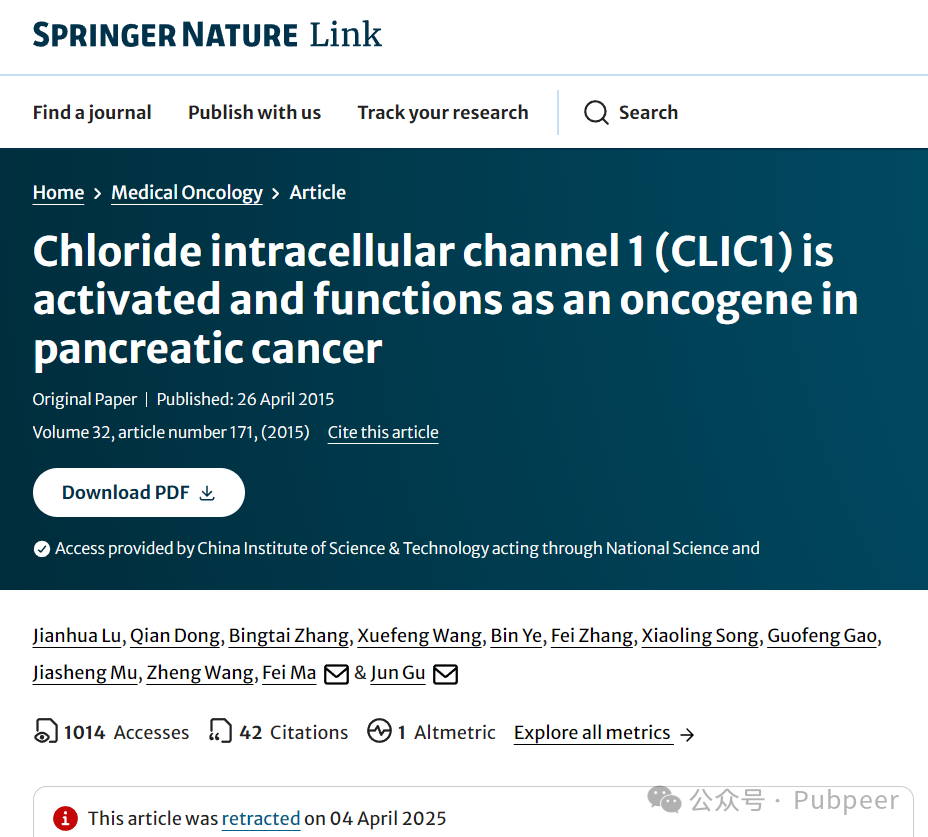Open Publish with us menu
The height and width of the screenshot is (837, 928).
point(254,112)
